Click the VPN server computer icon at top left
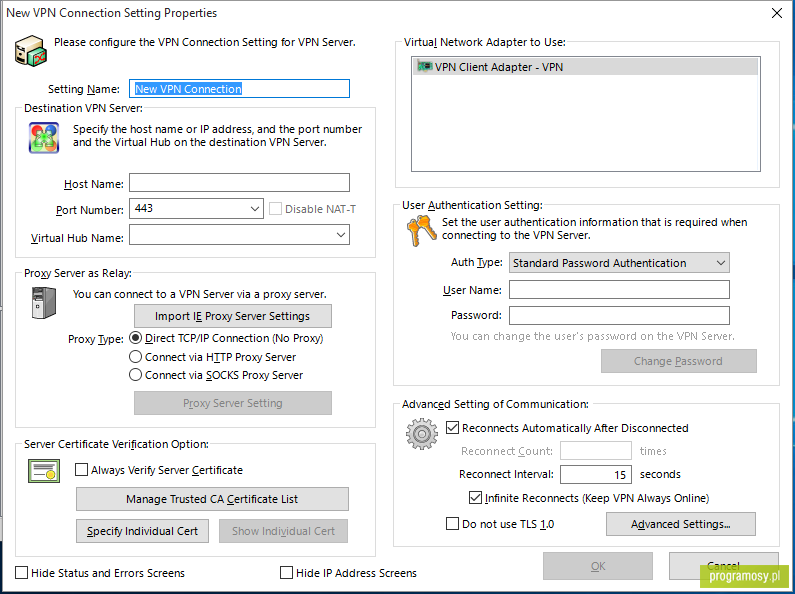Viewport: 795px width, 594px height. pyautogui.click(x=30, y=51)
